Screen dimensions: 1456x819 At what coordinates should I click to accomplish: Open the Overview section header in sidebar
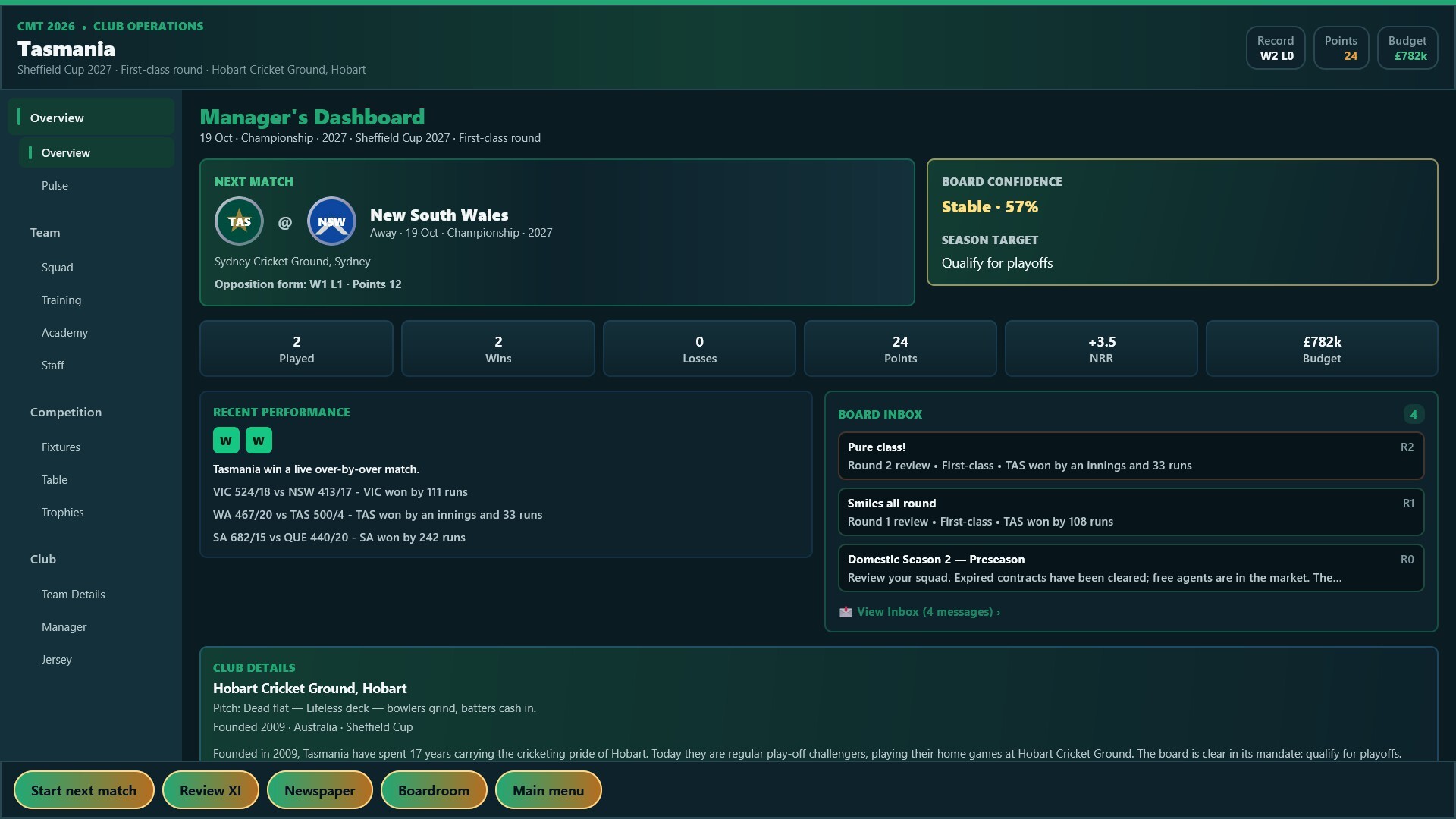tap(91, 118)
